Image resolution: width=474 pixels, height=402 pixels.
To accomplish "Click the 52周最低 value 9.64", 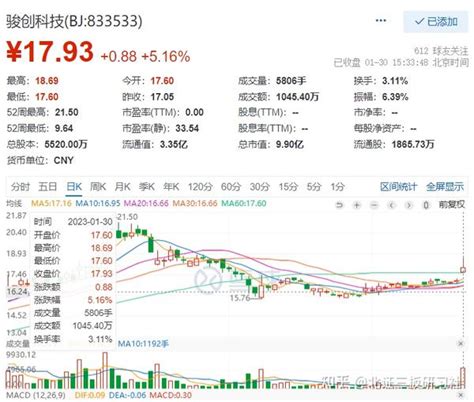I will click(x=64, y=128).
